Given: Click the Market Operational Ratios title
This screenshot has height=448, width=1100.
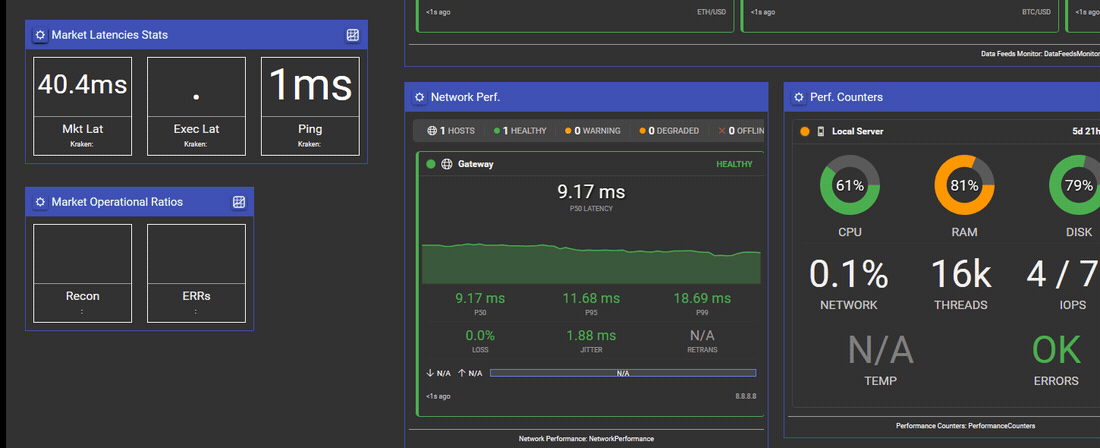Looking at the screenshot, I should (117, 202).
